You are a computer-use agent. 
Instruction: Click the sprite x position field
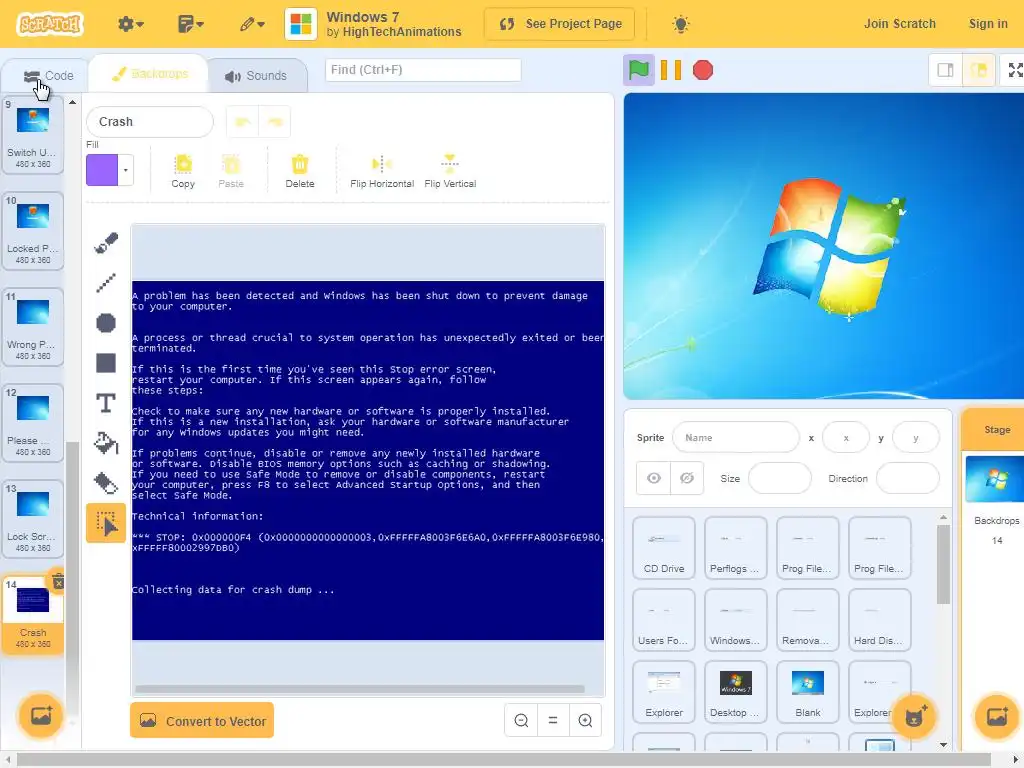tap(846, 438)
